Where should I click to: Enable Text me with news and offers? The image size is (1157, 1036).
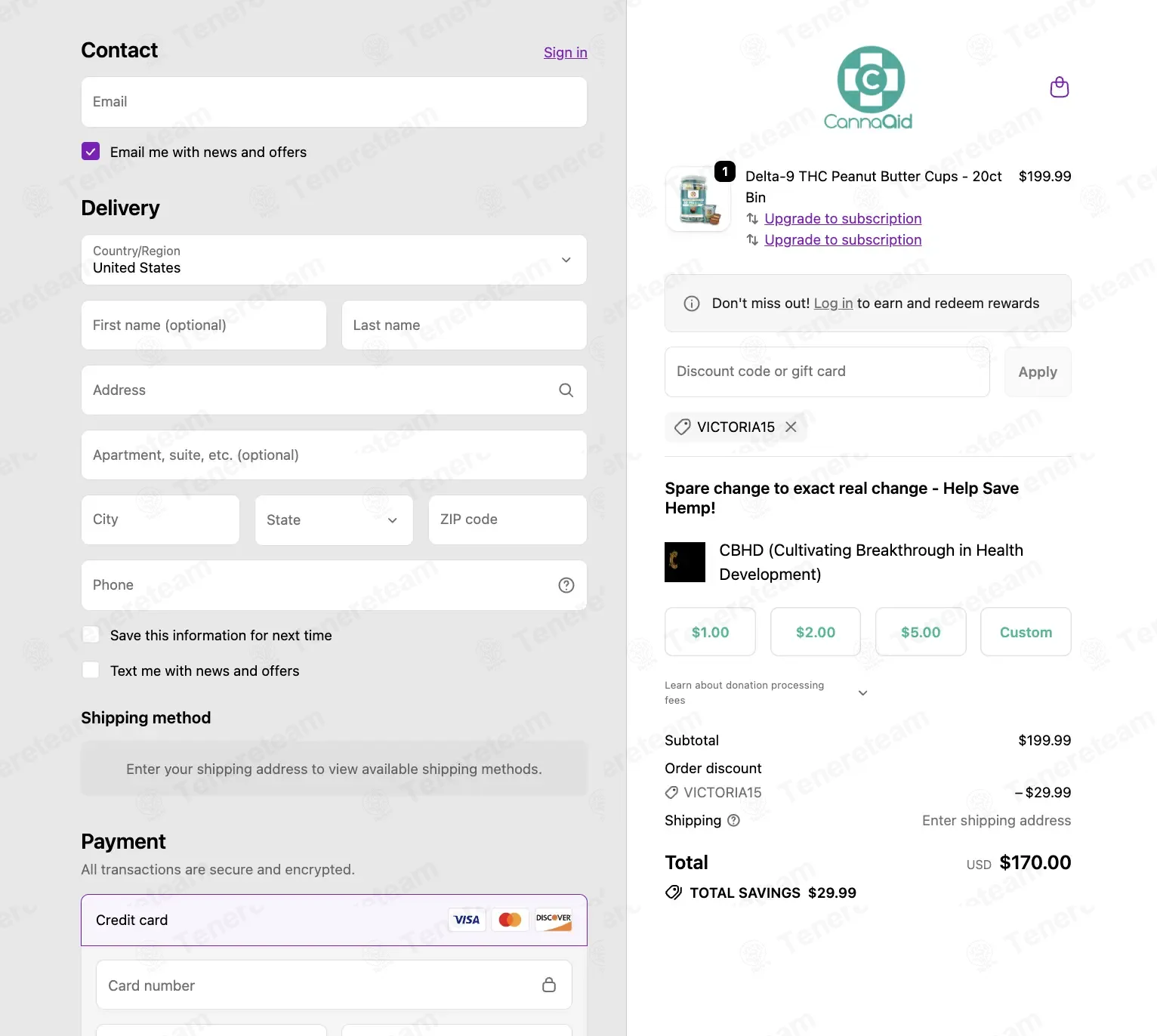(x=91, y=670)
